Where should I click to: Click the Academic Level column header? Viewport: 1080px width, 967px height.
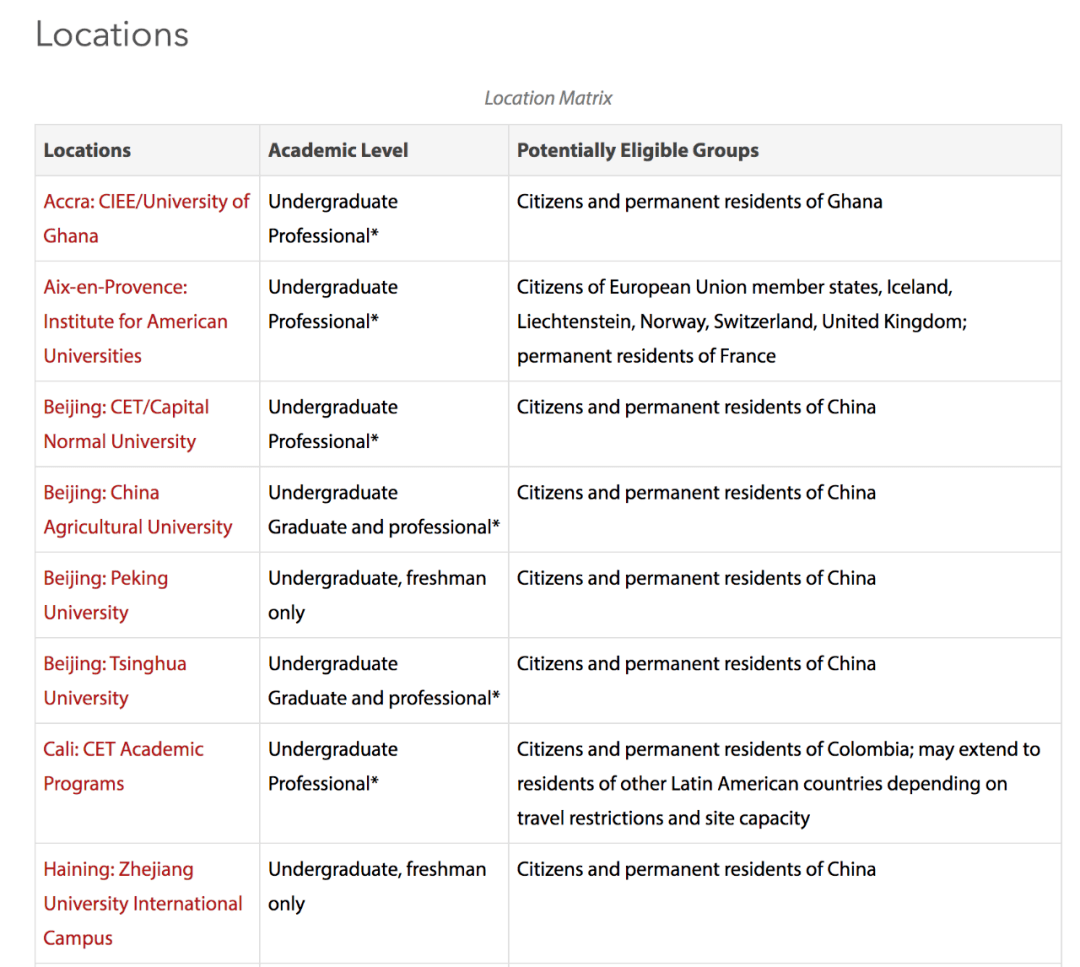click(x=338, y=150)
